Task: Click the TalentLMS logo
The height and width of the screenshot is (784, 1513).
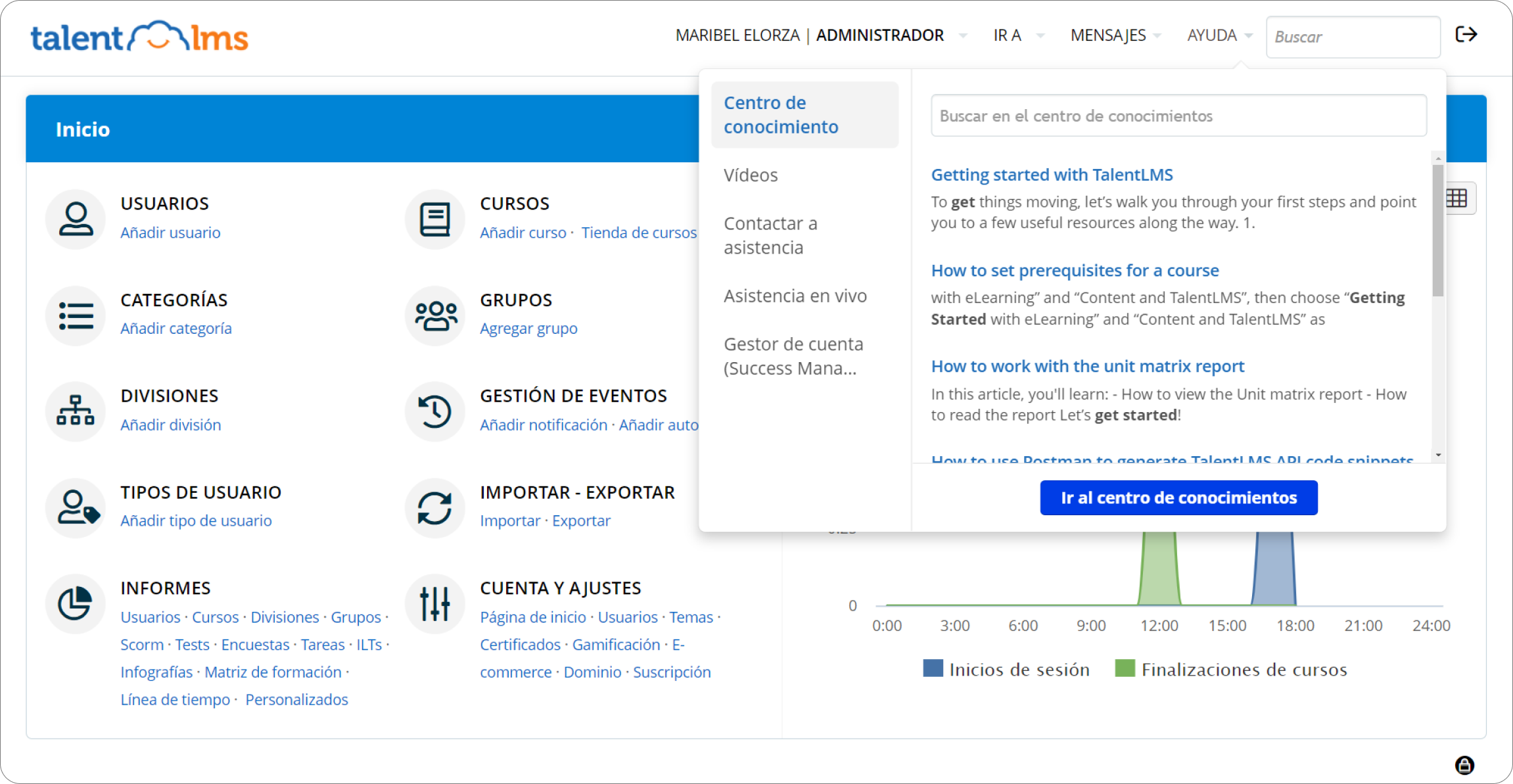Action: pos(139,37)
